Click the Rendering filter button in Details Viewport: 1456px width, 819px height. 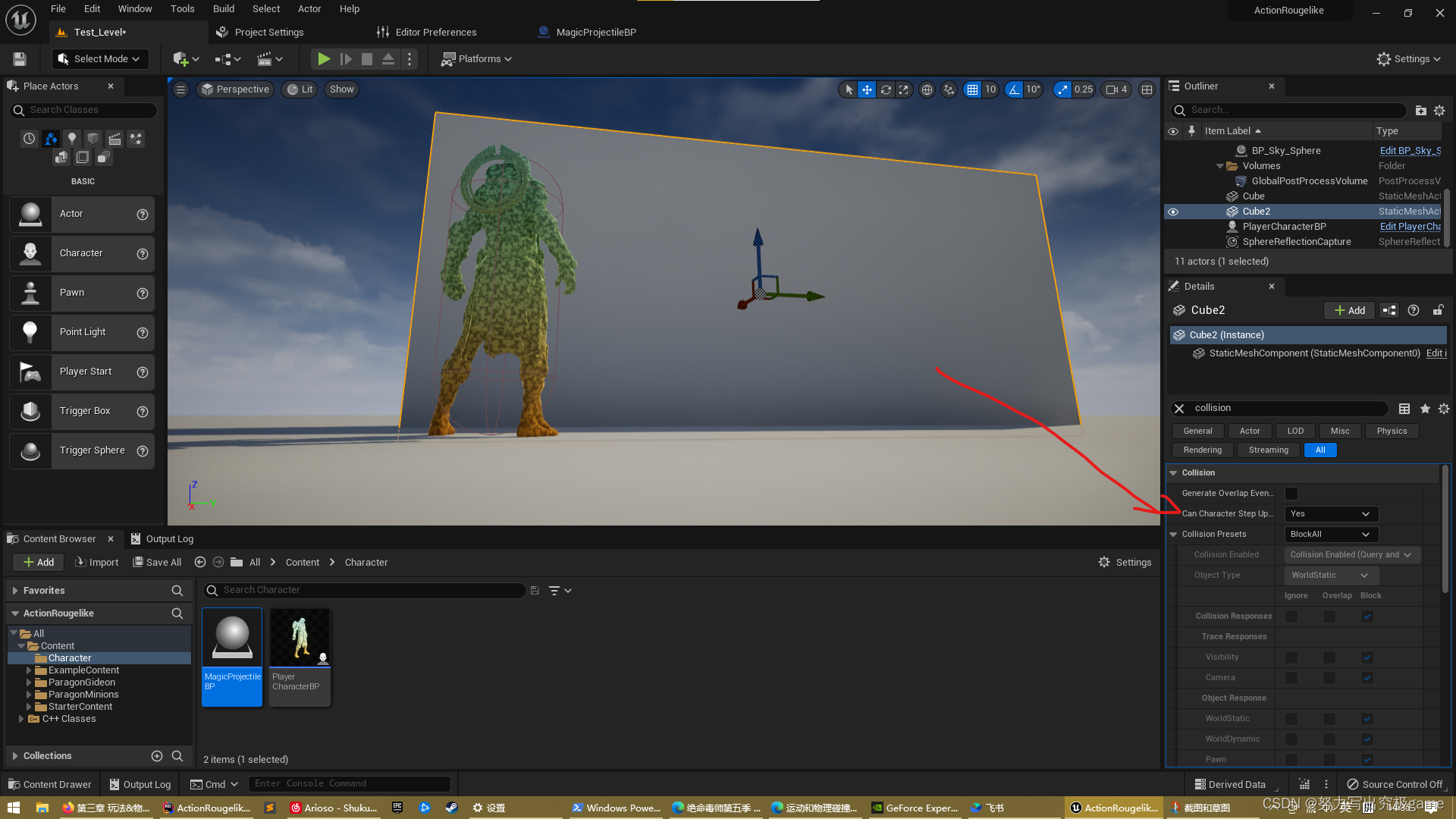1203,450
